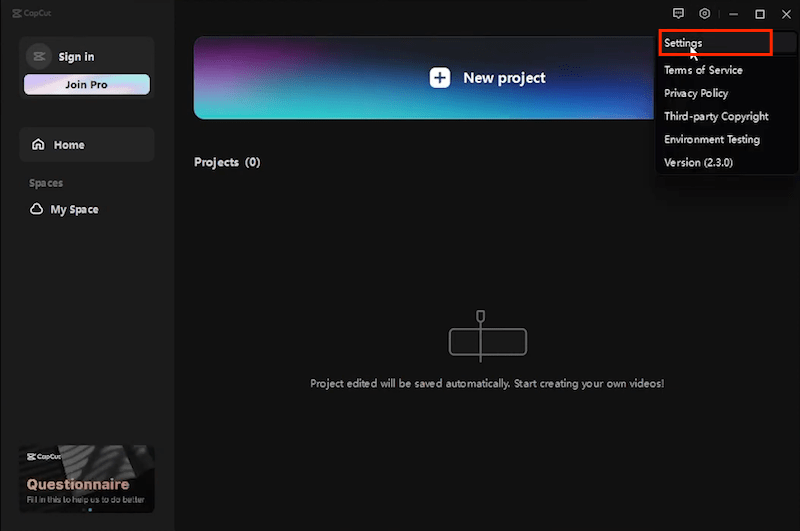This screenshot has height=531, width=800.
Task: Click the Home house icon
Action: pyautogui.click(x=38, y=144)
